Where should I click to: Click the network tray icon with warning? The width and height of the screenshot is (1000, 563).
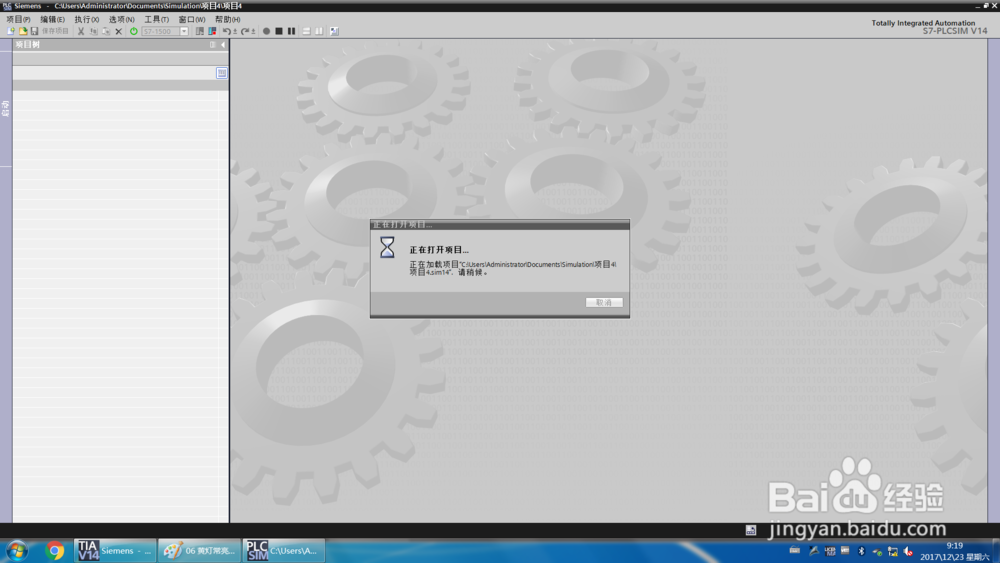coord(893,551)
